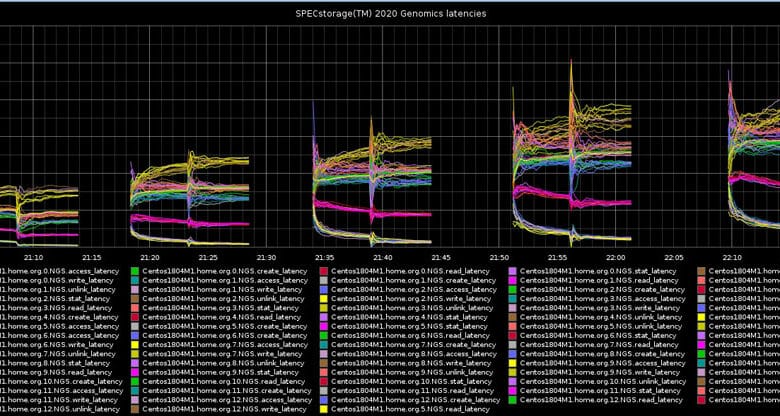The width and height of the screenshot is (780, 416).
Task: Click the salmon swatch for 3.NGS.stat_latency
Action: tap(135, 308)
